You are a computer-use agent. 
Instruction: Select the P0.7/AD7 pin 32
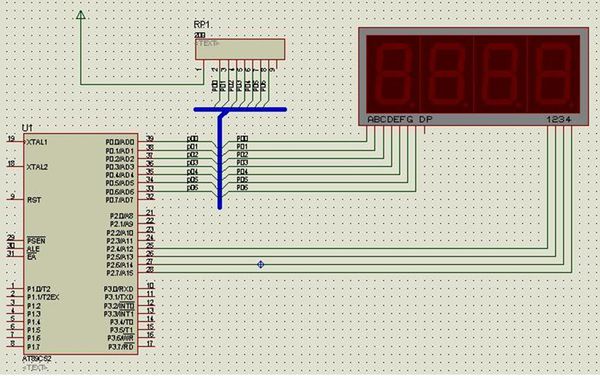pos(146,199)
